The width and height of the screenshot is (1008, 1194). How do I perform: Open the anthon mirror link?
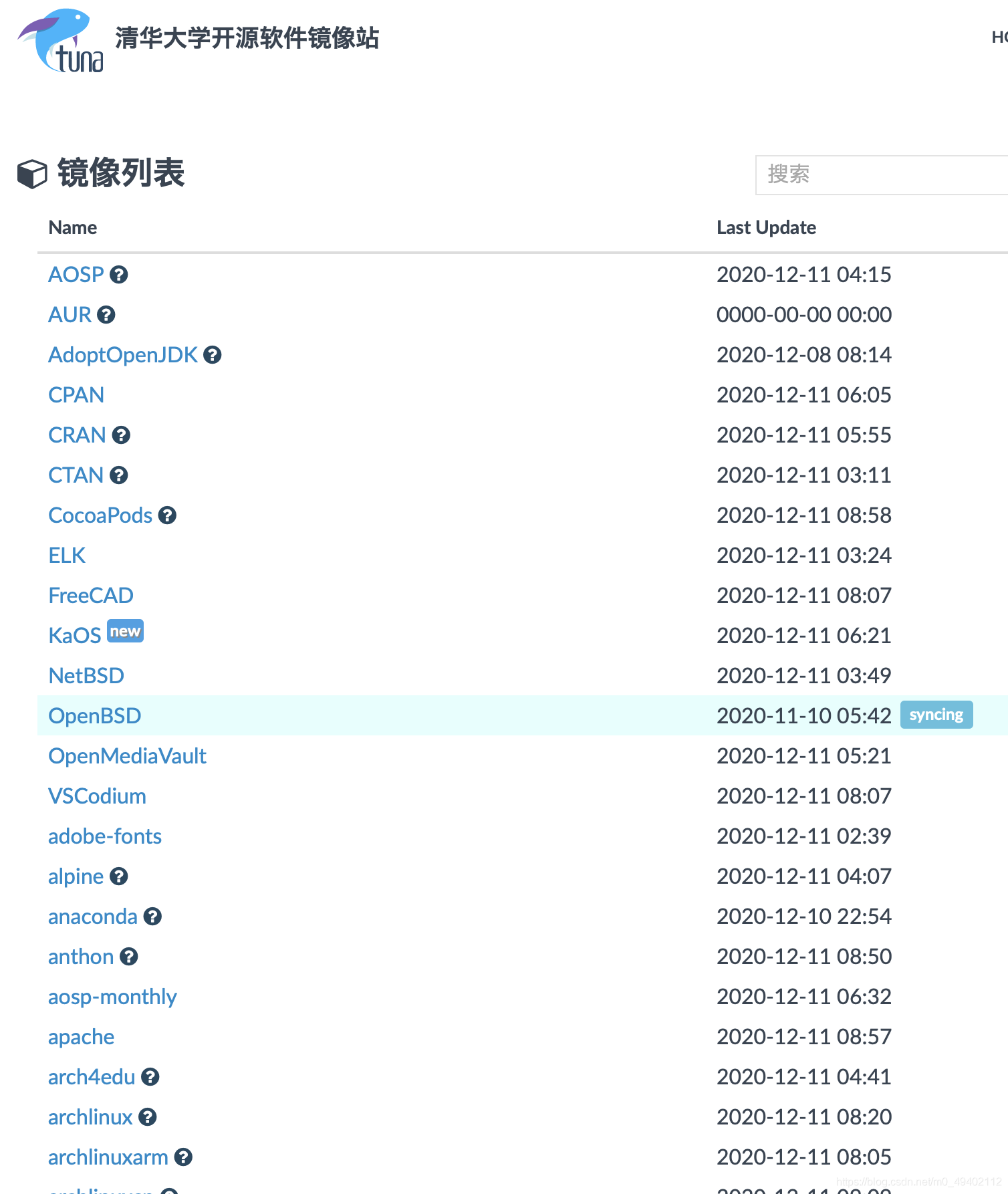click(x=81, y=957)
